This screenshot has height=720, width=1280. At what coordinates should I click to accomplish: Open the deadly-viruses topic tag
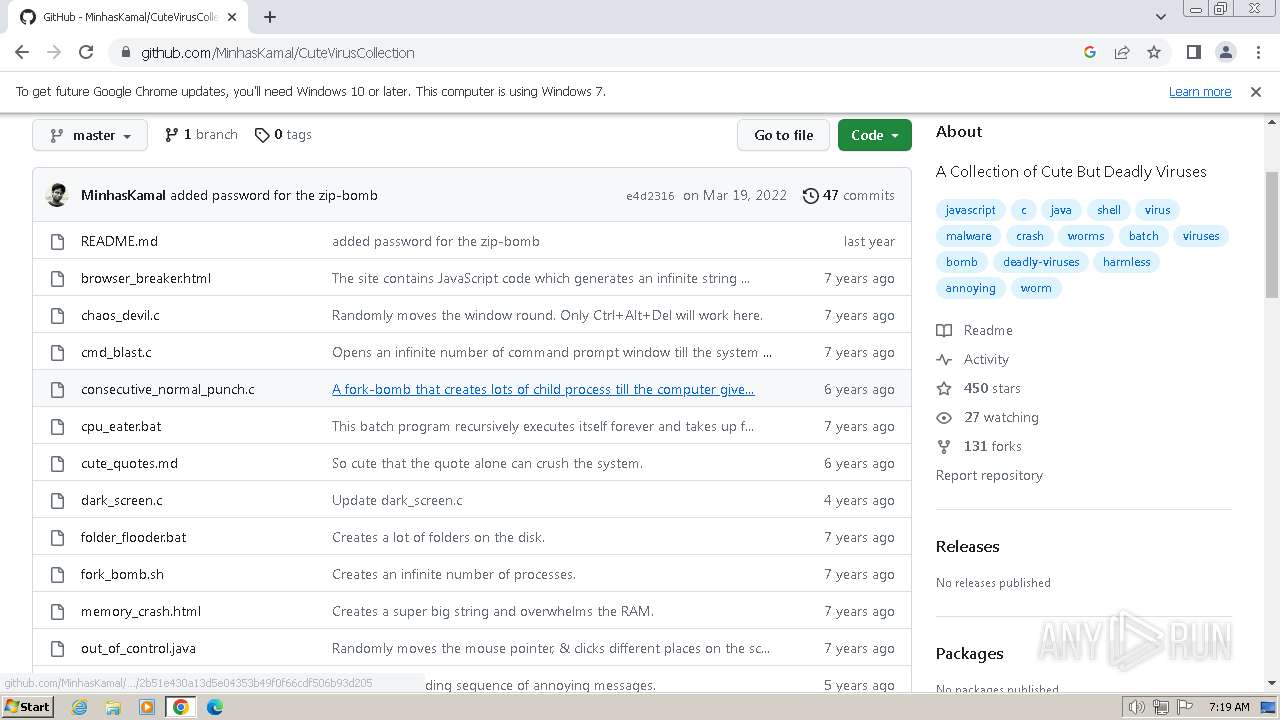coord(1041,262)
